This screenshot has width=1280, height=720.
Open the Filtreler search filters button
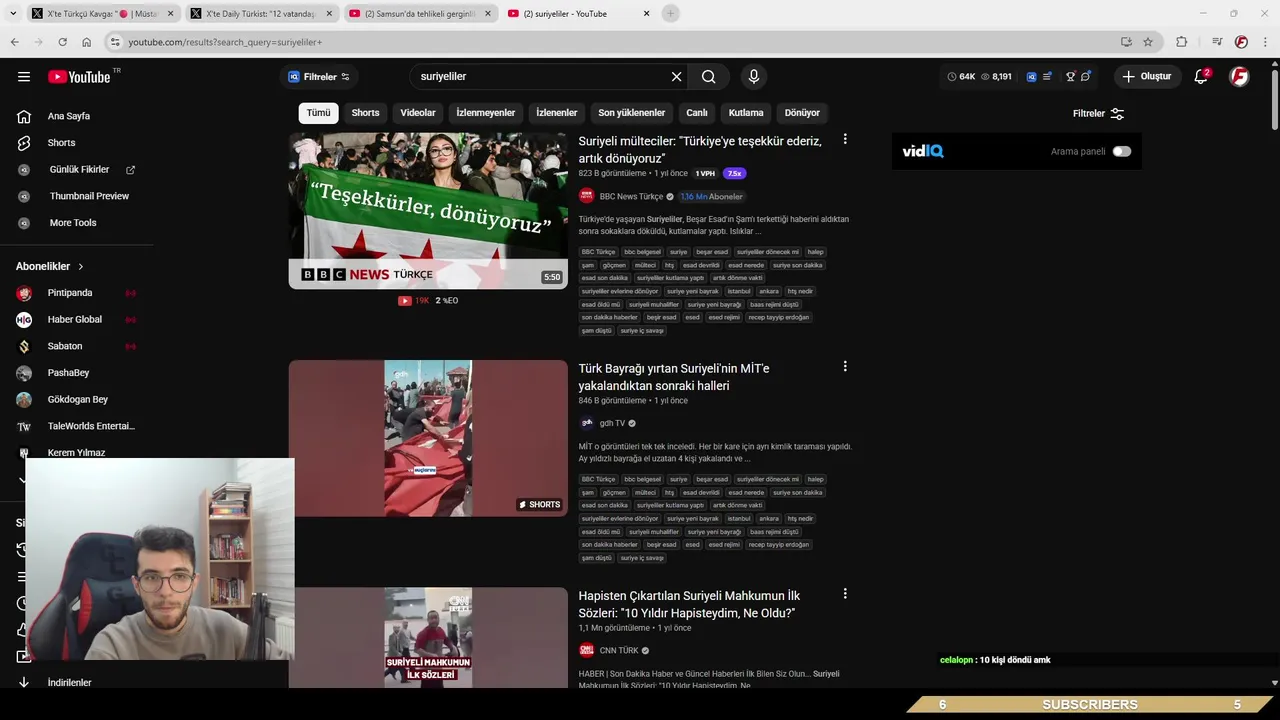click(1098, 114)
